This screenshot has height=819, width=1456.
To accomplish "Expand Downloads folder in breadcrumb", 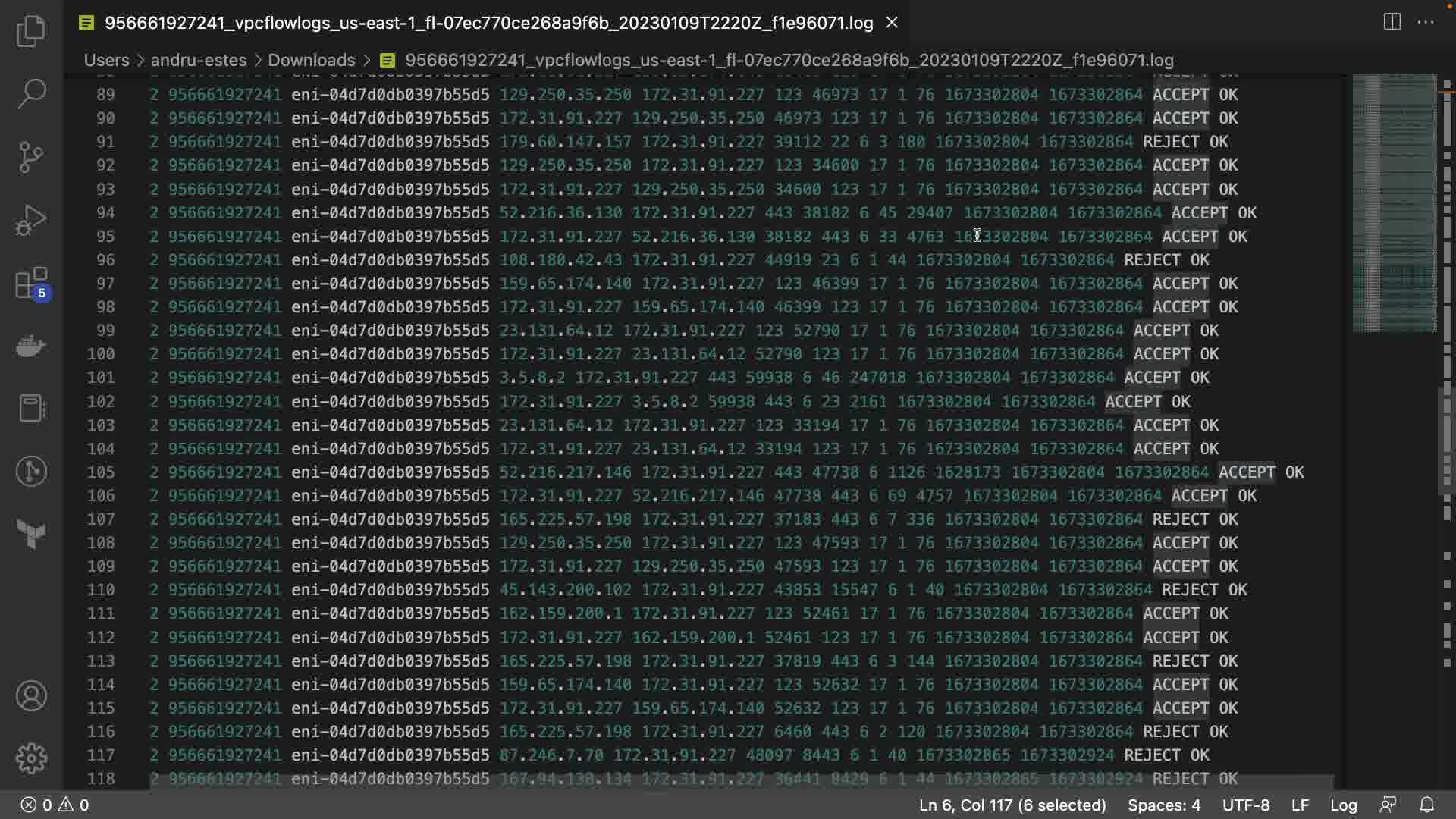I will tap(311, 60).
